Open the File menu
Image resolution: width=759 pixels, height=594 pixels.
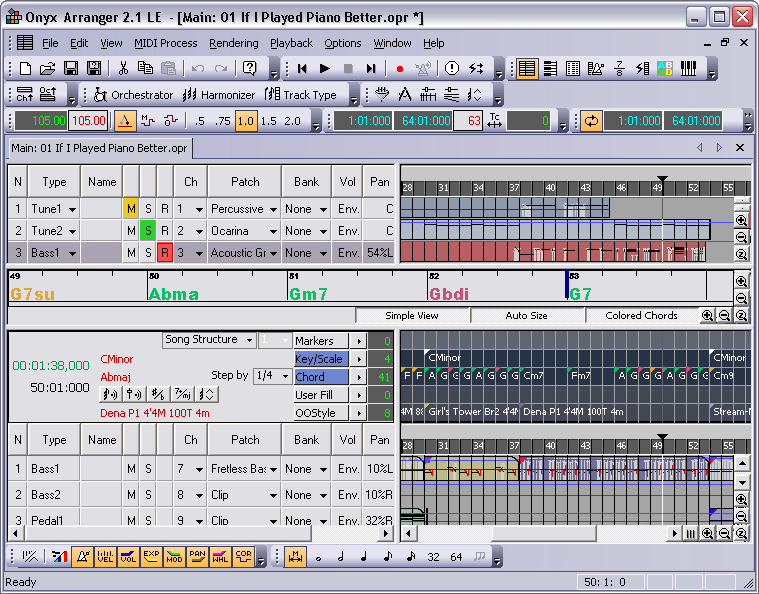point(50,43)
